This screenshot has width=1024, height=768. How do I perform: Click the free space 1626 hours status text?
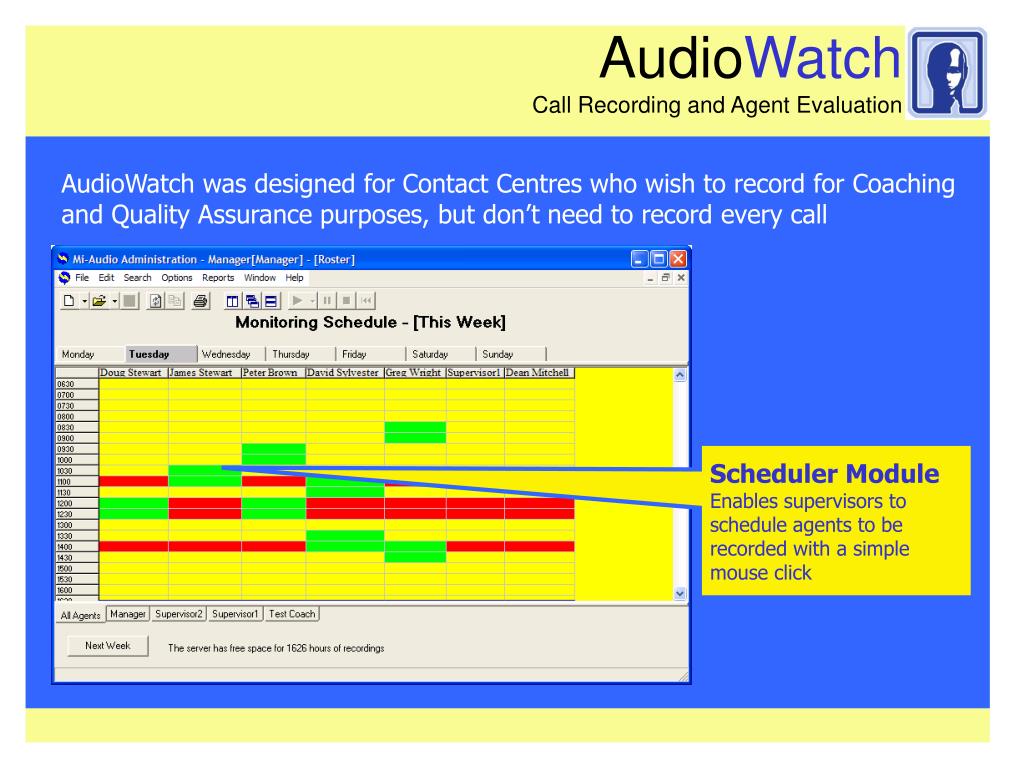(x=276, y=648)
